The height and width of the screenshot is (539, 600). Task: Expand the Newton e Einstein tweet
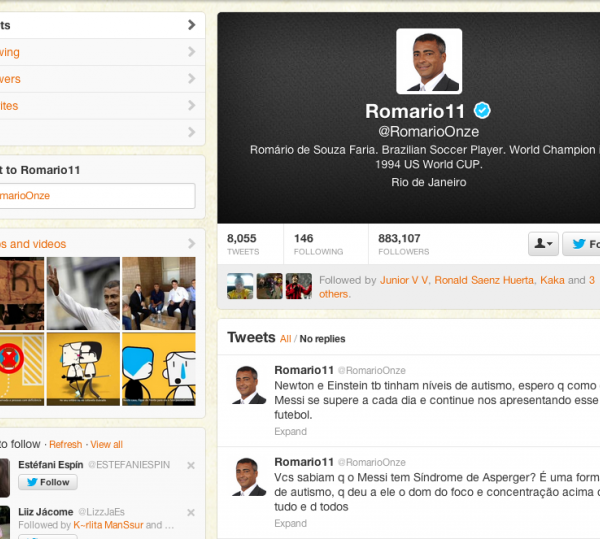point(290,432)
